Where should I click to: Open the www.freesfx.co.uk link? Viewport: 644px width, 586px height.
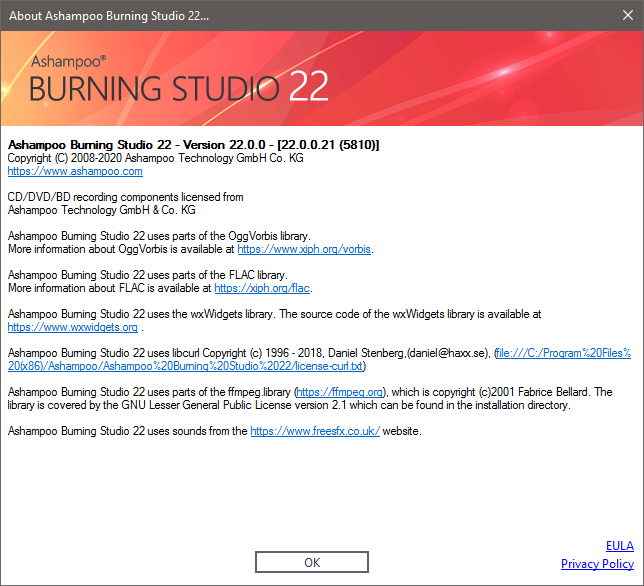(x=315, y=431)
